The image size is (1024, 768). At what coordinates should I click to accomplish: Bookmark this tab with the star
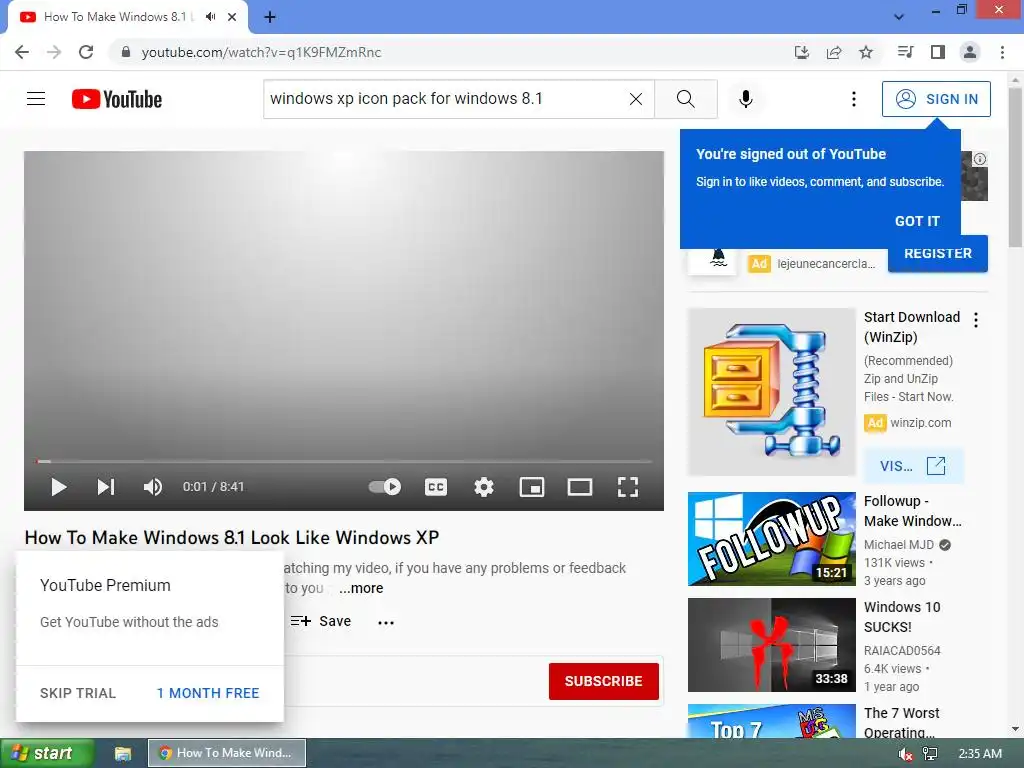tap(866, 52)
